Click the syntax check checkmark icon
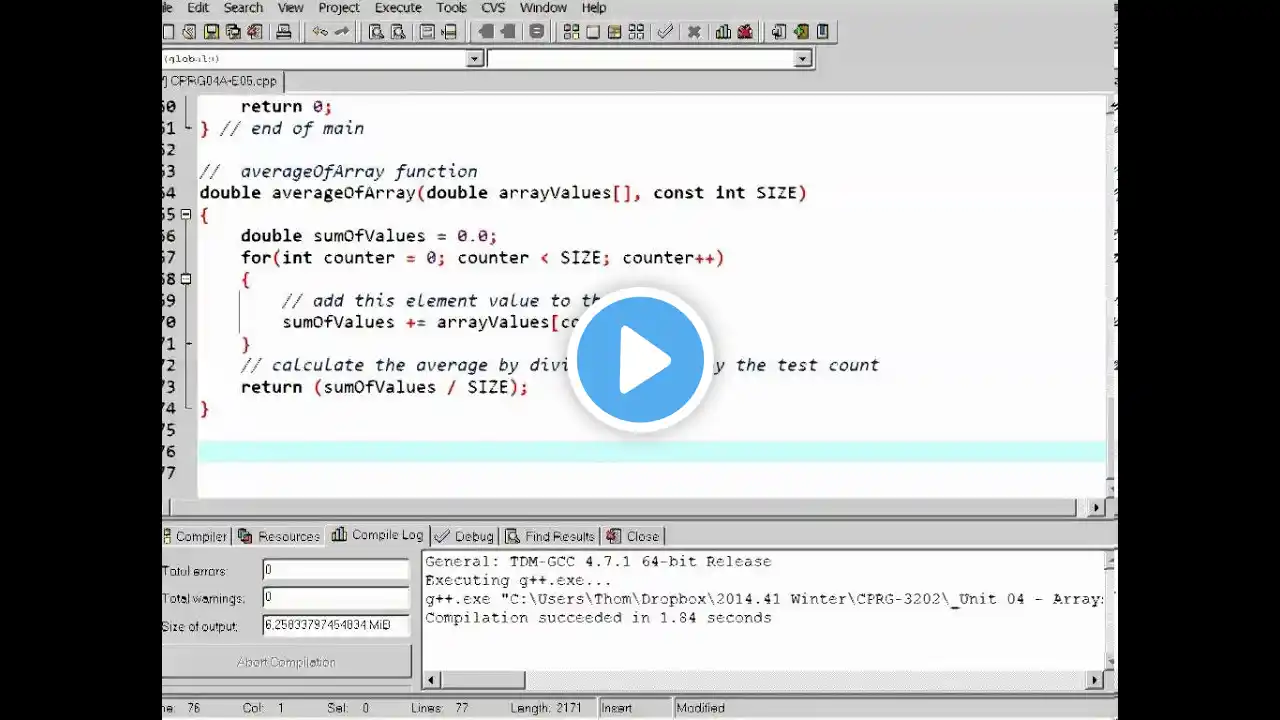The height and width of the screenshot is (720, 1280). click(665, 32)
